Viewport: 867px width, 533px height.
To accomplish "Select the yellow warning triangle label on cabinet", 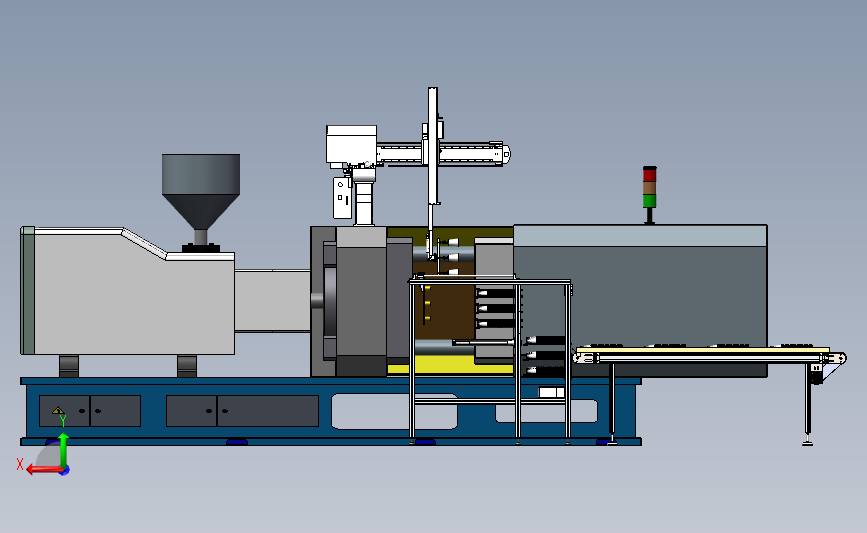I will coord(58,410).
